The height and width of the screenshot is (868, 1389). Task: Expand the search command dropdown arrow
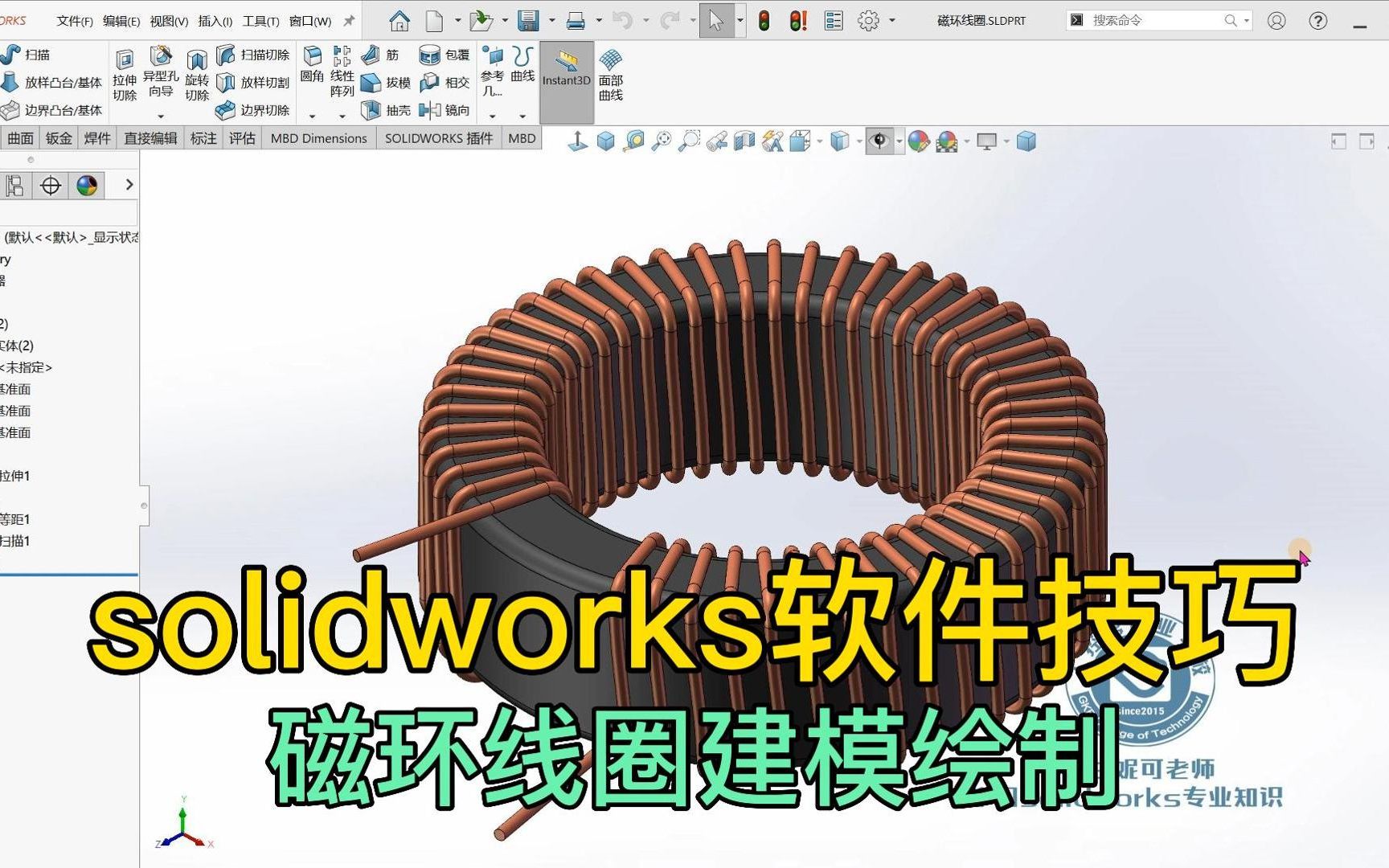point(1247,21)
